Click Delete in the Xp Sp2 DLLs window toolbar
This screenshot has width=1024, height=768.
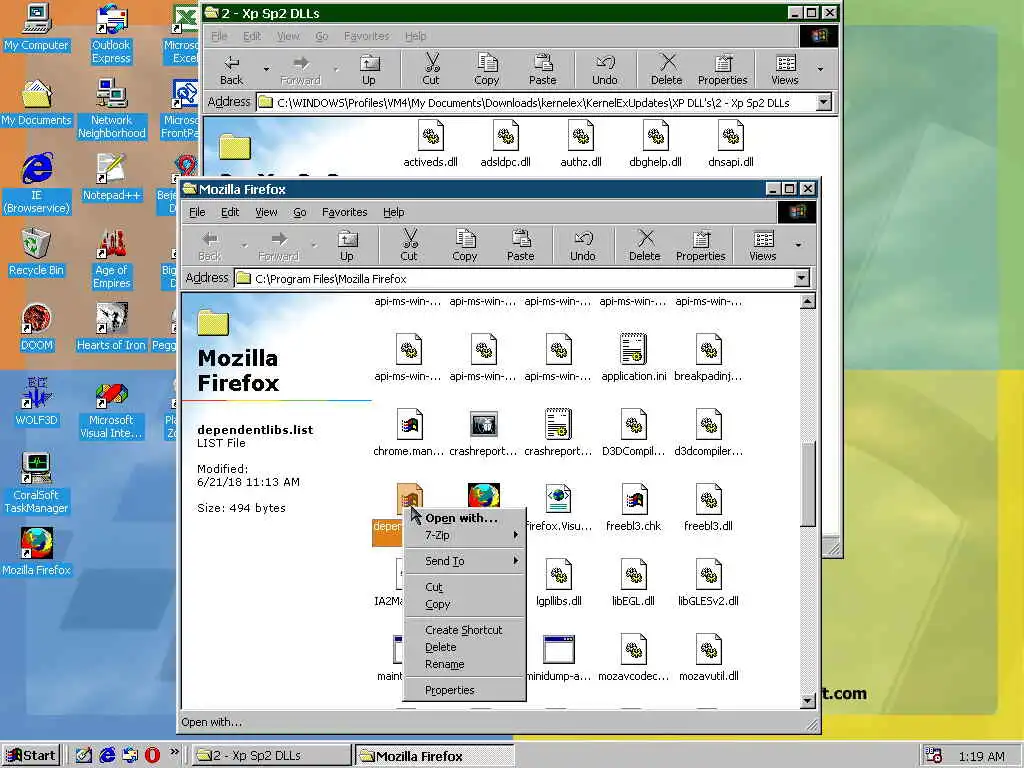[667, 69]
